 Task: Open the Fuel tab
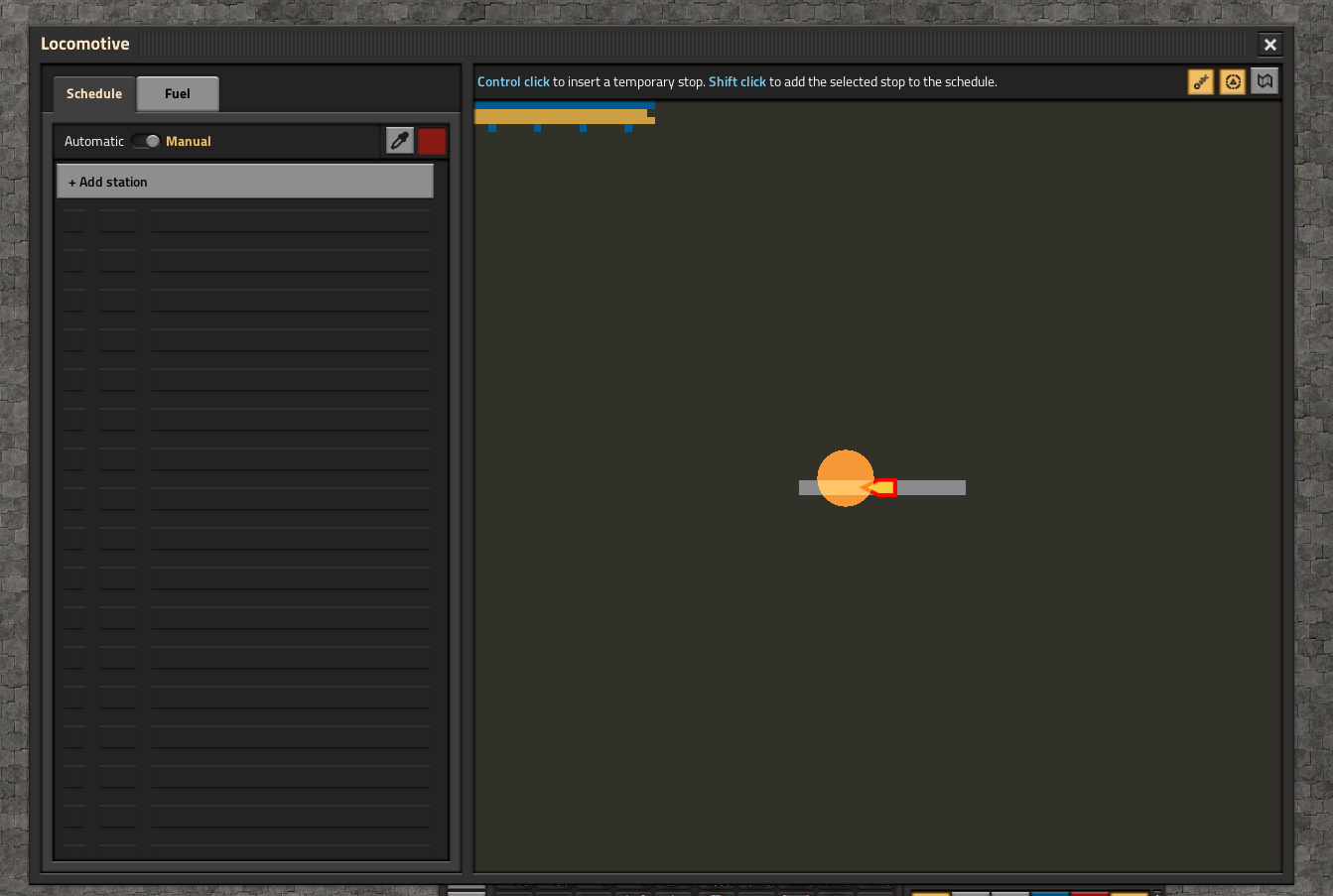click(x=178, y=93)
